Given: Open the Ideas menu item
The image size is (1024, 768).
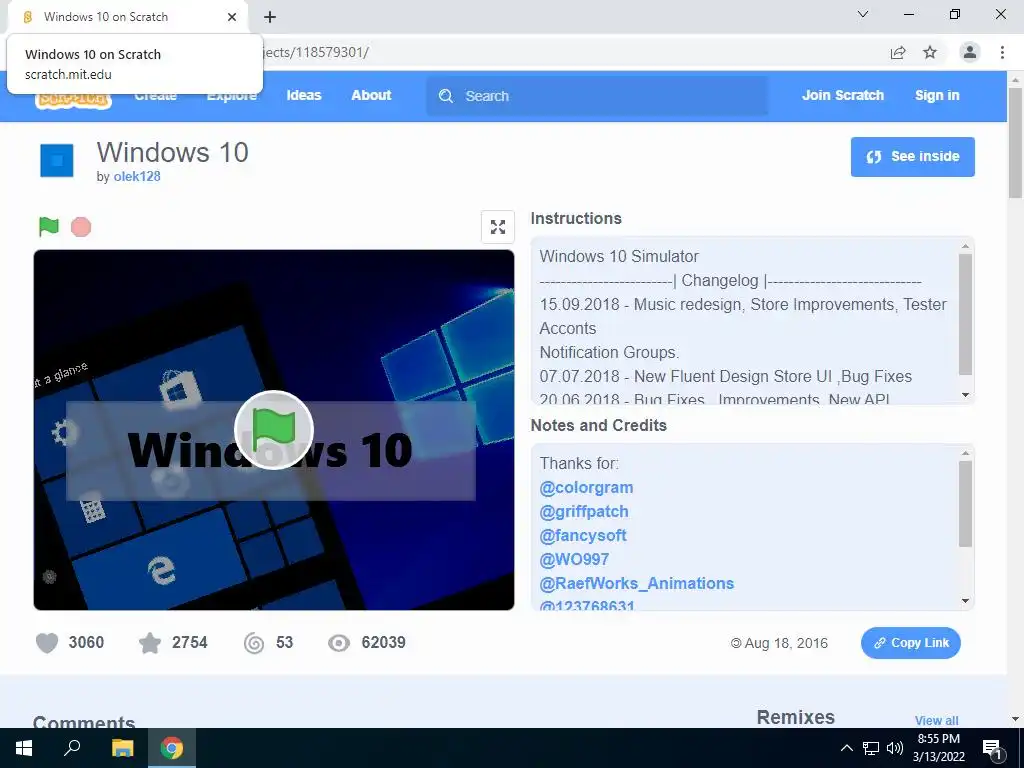Looking at the screenshot, I should point(304,95).
